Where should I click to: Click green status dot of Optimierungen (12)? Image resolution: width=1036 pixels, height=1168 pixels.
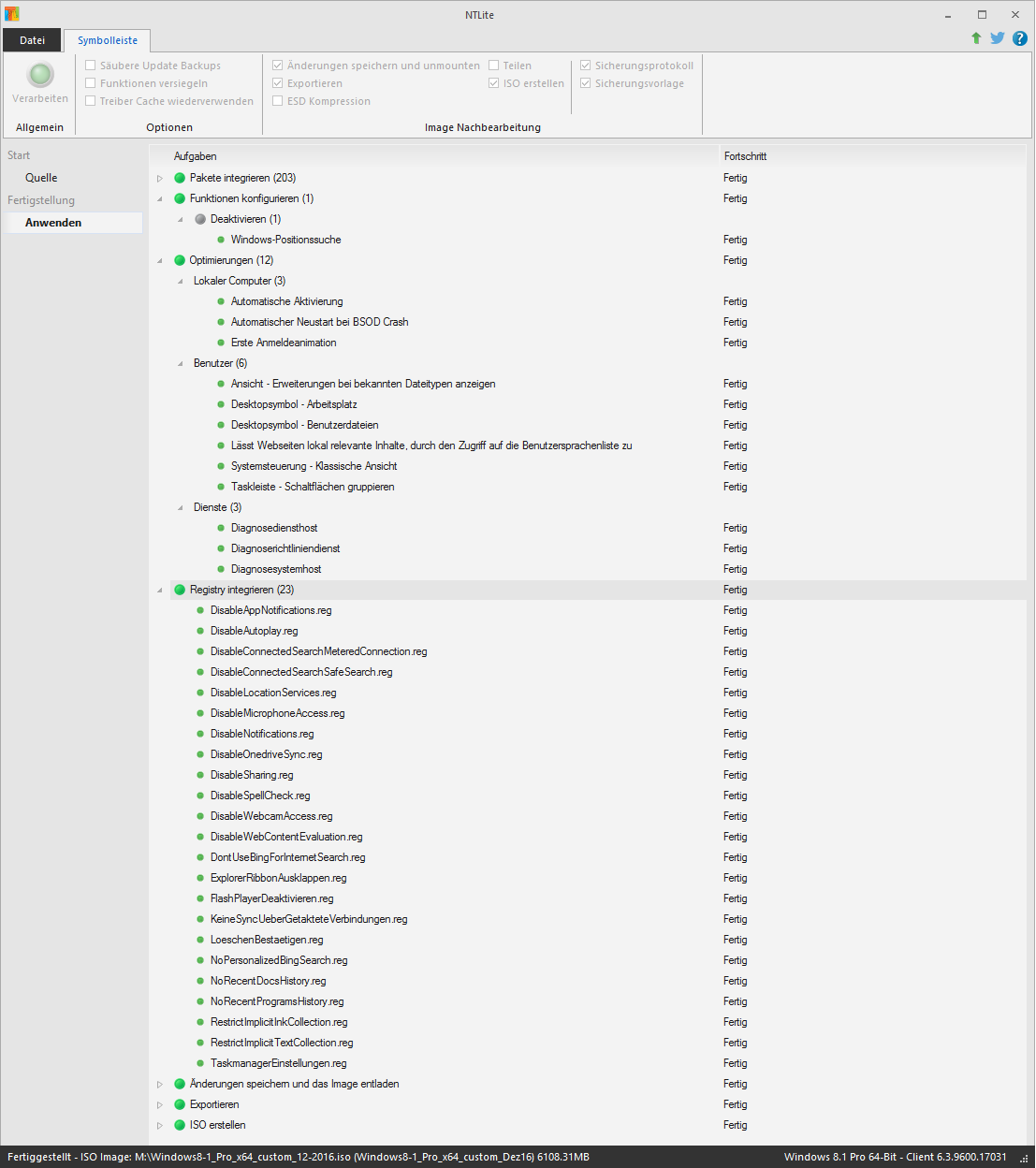(x=180, y=260)
